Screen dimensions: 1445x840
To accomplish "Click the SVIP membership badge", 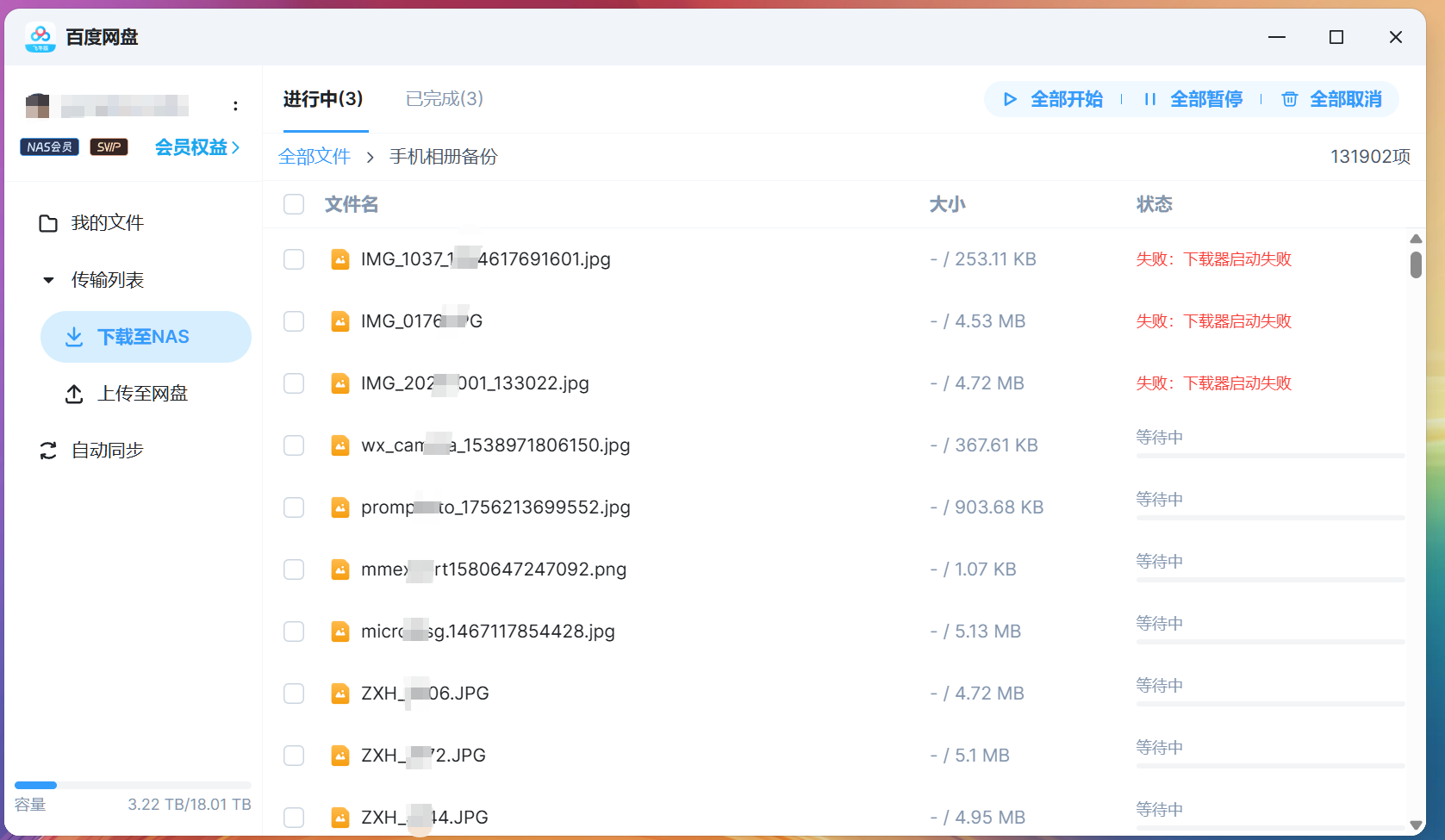I will point(109,146).
